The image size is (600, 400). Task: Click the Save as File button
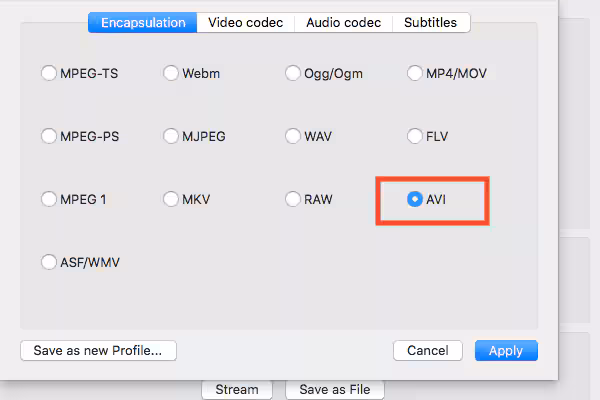point(334,389)
